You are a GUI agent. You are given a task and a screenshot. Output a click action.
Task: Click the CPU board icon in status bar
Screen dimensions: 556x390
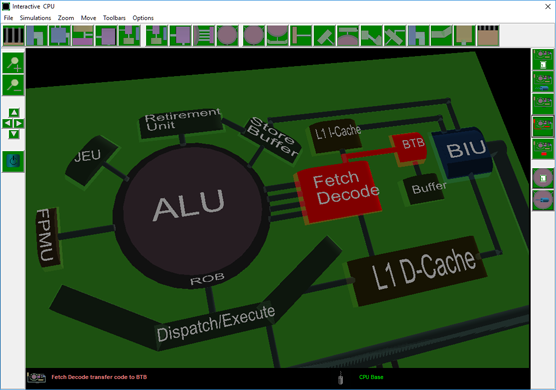coord(37,377)
